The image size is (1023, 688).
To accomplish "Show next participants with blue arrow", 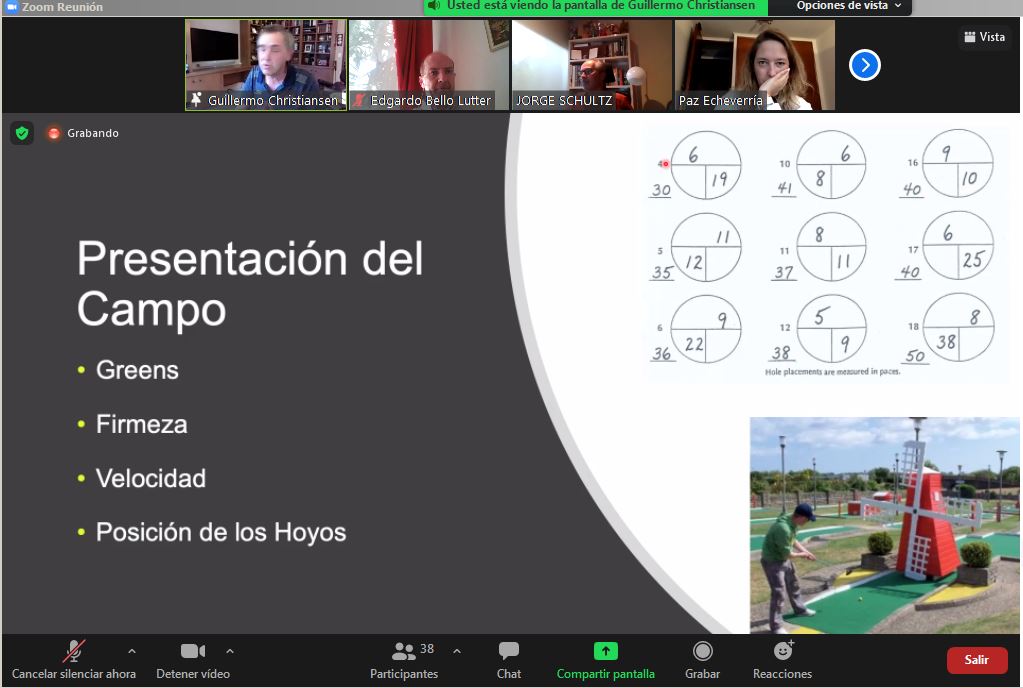I will 864,65.
